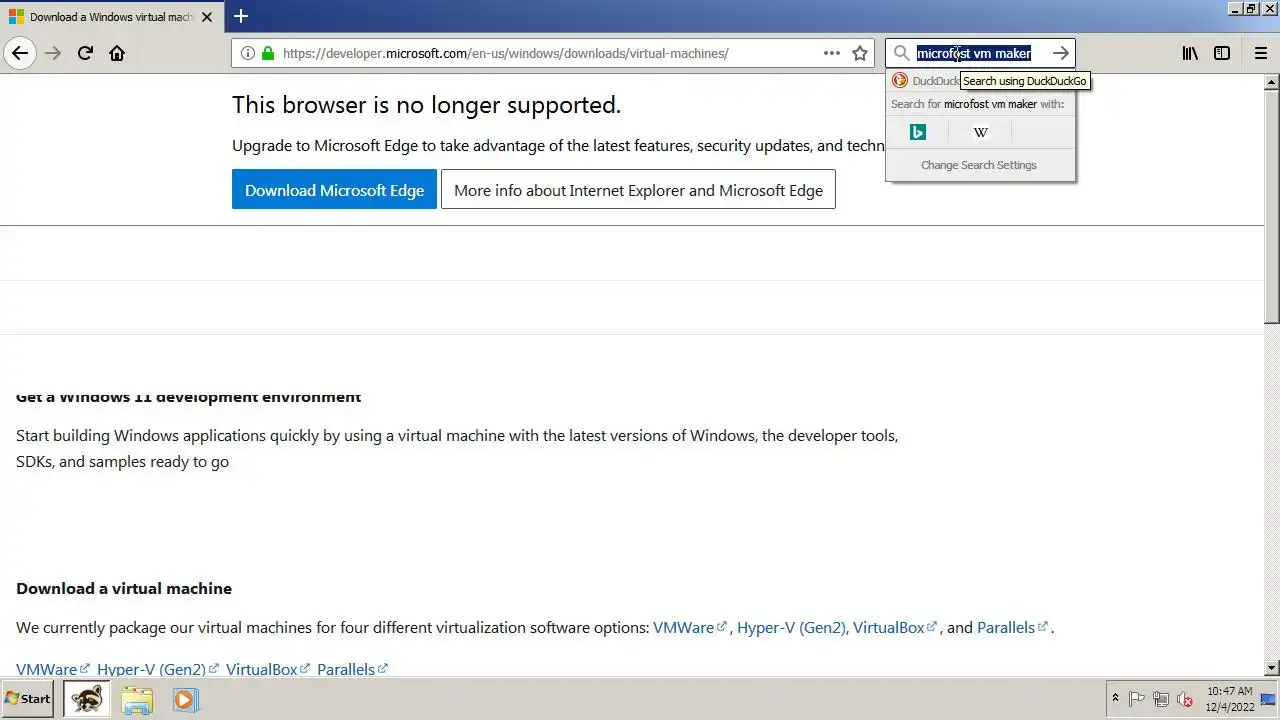Click text "SDKs, and samples ready to go"
Image resolution: width=1280 pixels, height=720 pixels.
pyautogui.click(x=122, y=462)
